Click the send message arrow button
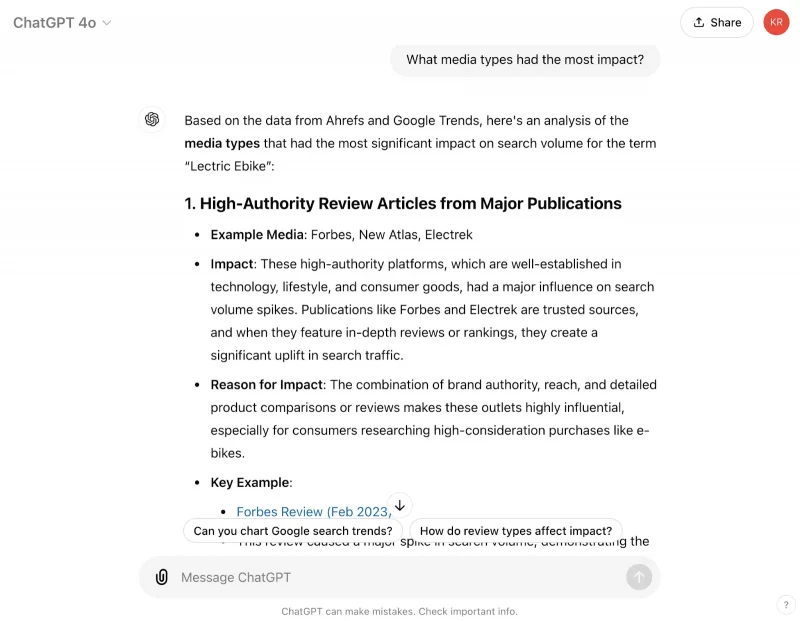 click(x=639, y=577)
